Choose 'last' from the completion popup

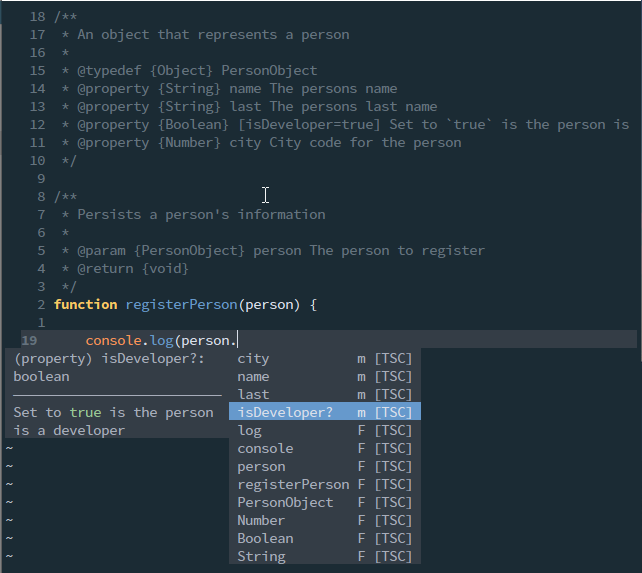point(325,394)
